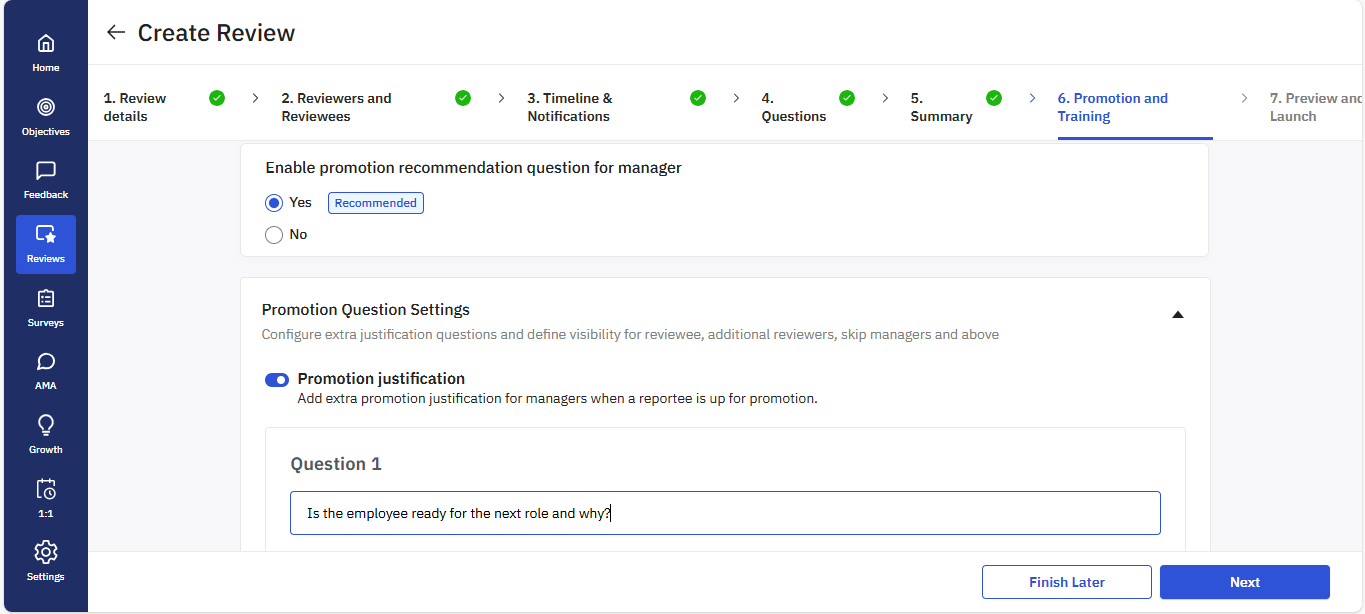Viewport: 1365px width, 614px height.
Task: Open the Growth lightbulb icon
Action: pyautogui.click(x=46, y=434)
